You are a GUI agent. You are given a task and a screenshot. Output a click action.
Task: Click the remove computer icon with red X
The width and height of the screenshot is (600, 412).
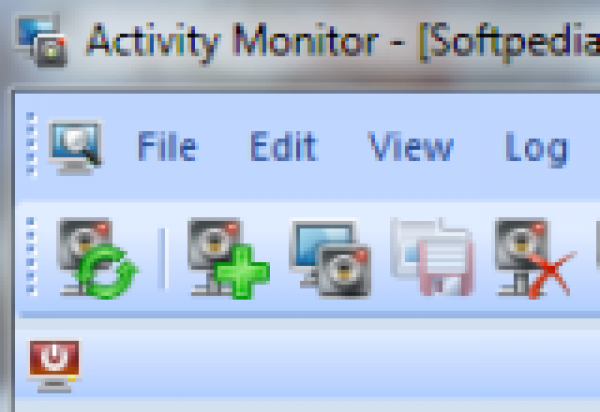(x=535, y=258)
